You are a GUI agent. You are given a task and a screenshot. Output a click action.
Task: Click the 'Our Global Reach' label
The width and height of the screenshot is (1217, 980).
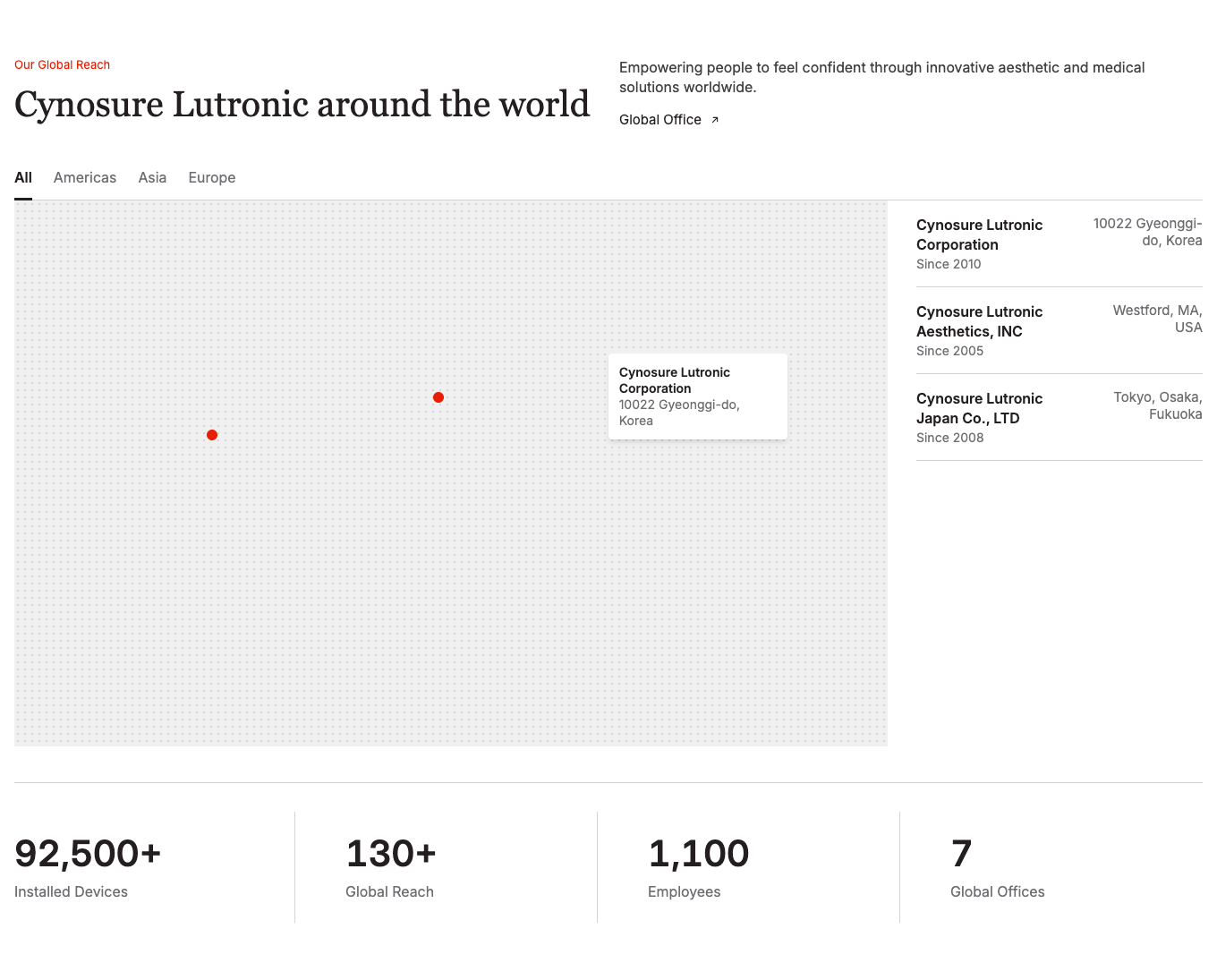click(x=62, y=64)
